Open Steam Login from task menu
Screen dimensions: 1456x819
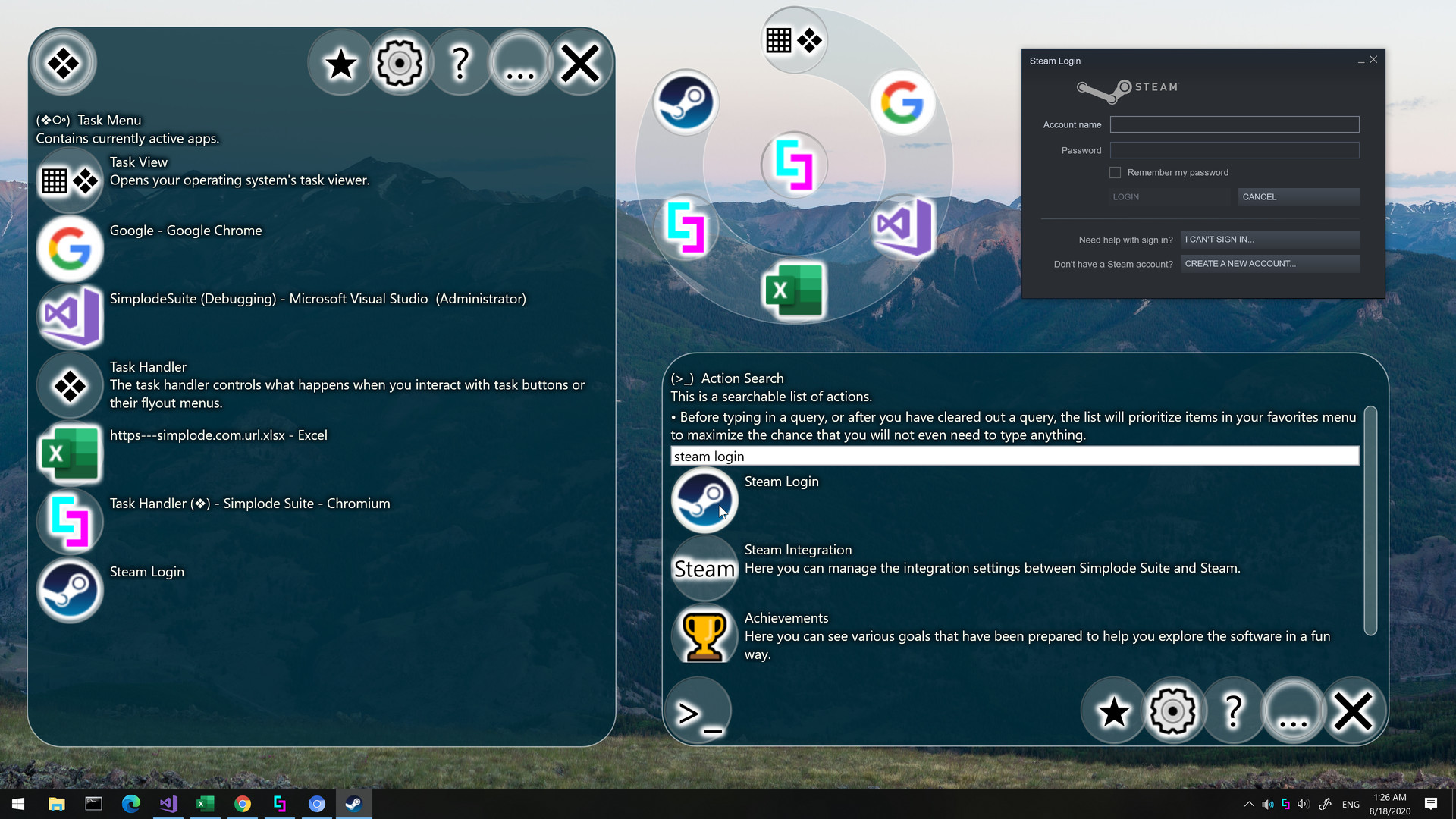point(68,590)
